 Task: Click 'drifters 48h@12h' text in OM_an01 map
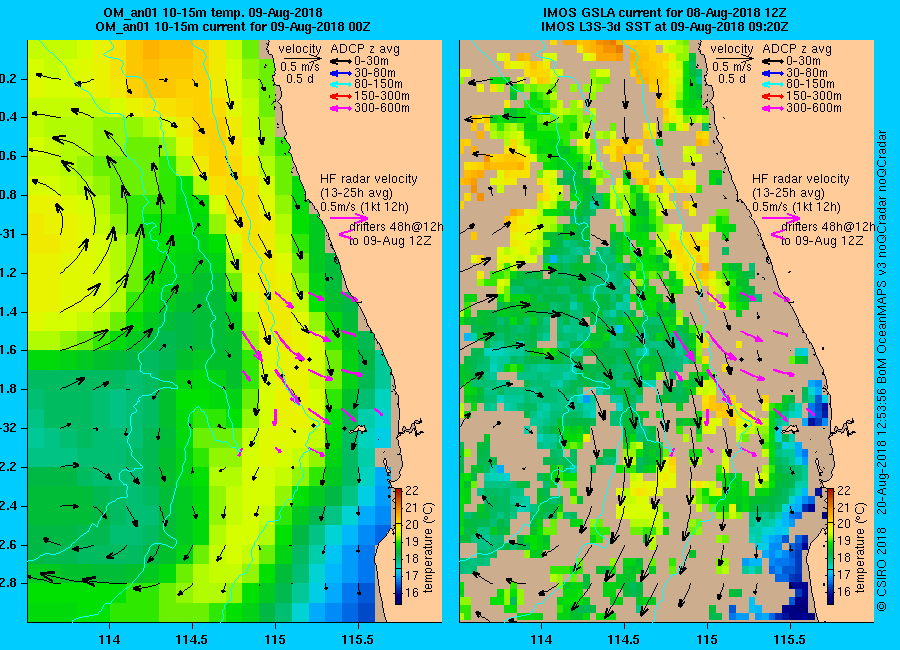click(x=396, y=227)
